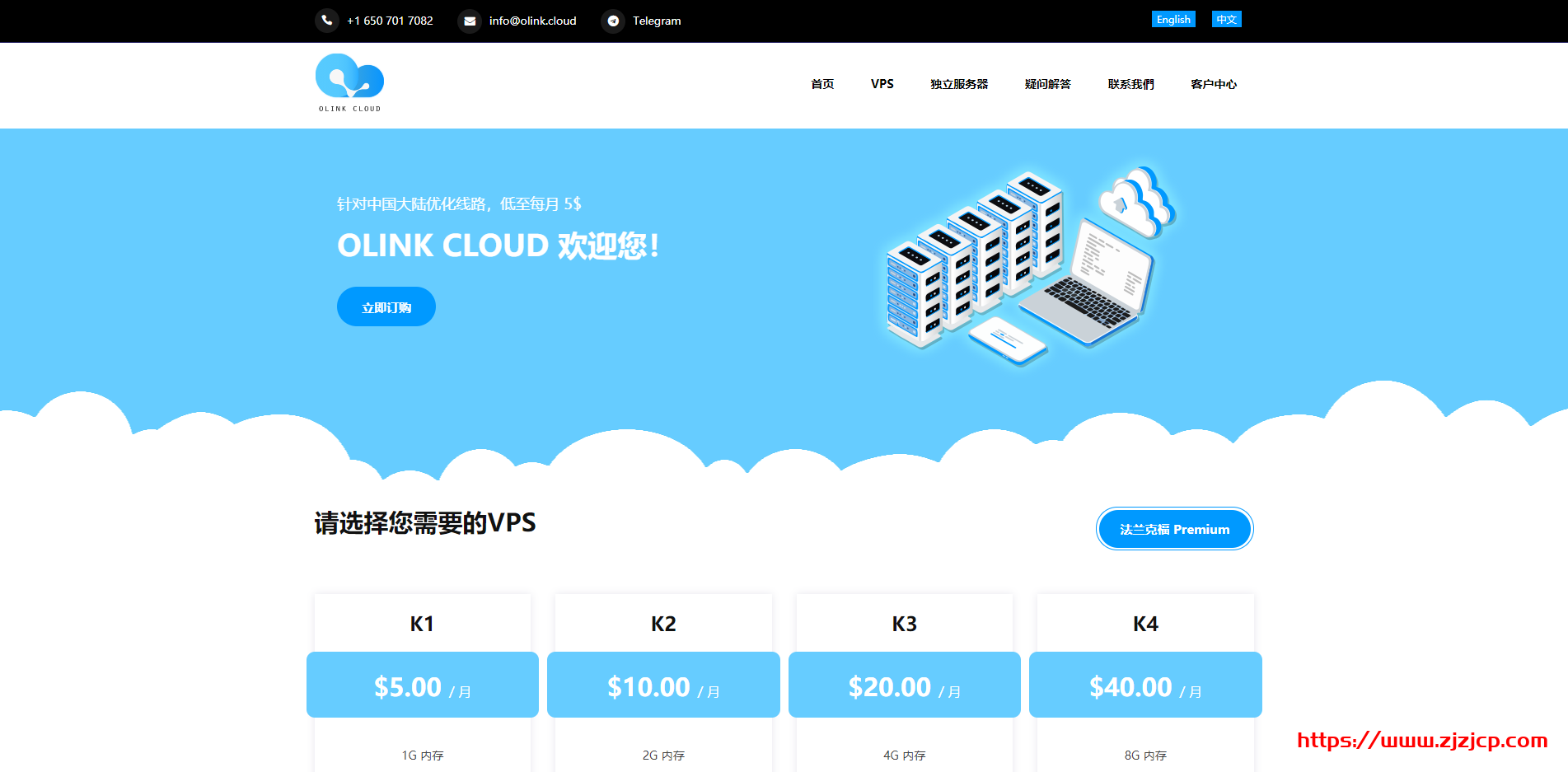This screenshot has width=1568, height=772.
Task: Click the OLINK CLOUD logo
Action: pyautogui.click(x=349, y=82)
